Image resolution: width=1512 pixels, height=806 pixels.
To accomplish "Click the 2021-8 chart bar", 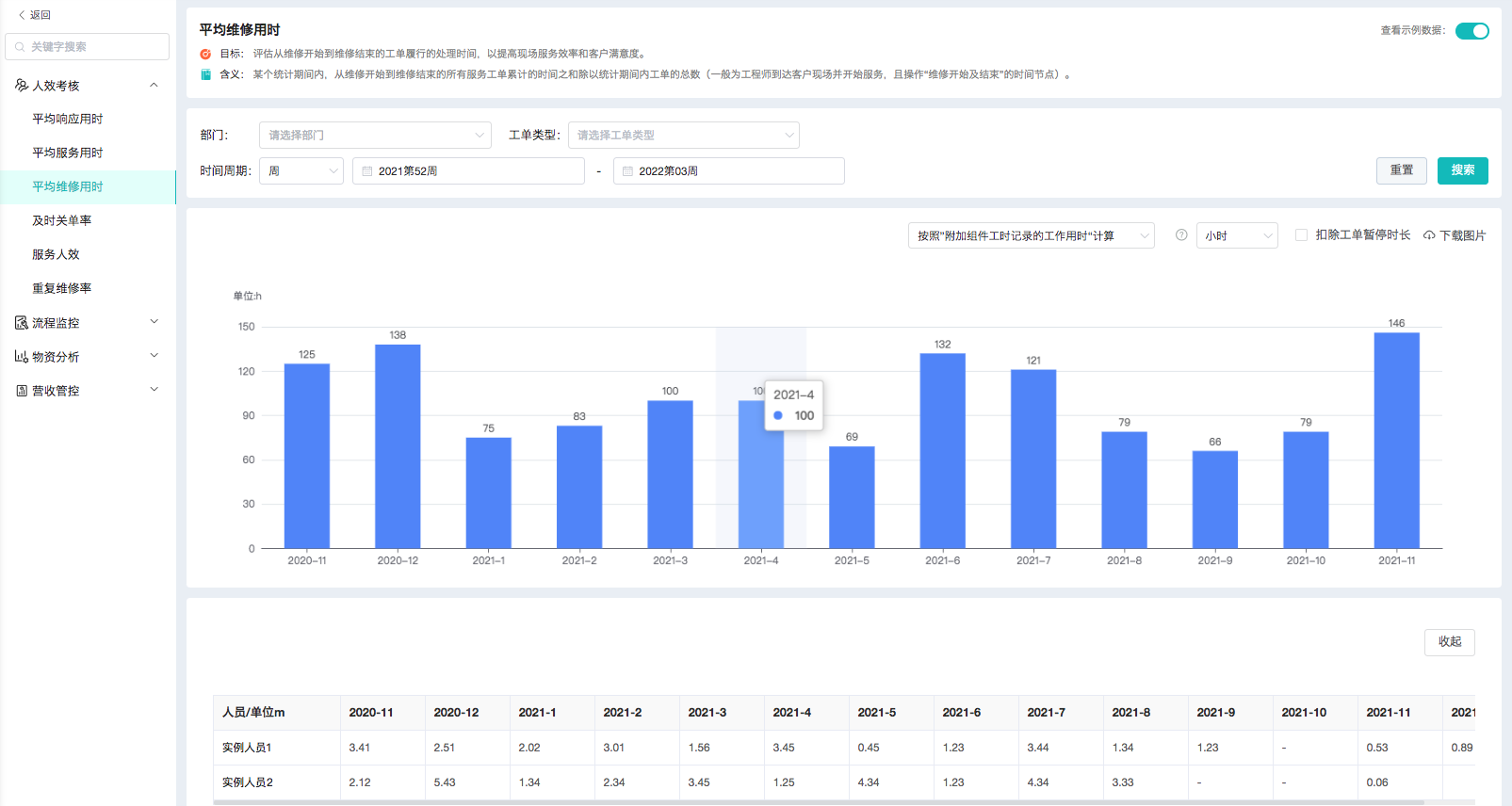I will [x=1125, y=490].
